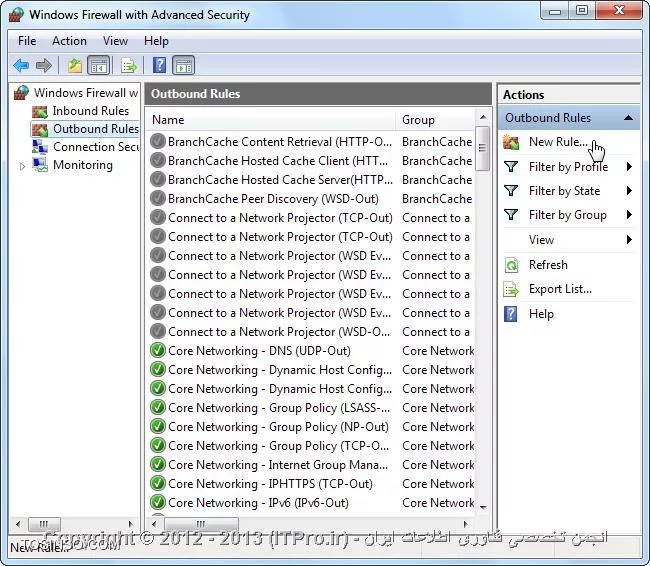The height and width of the screenshot is (566, 650).
Task: Select Windows Firewall root label in tree
Action: click(86, 92)
